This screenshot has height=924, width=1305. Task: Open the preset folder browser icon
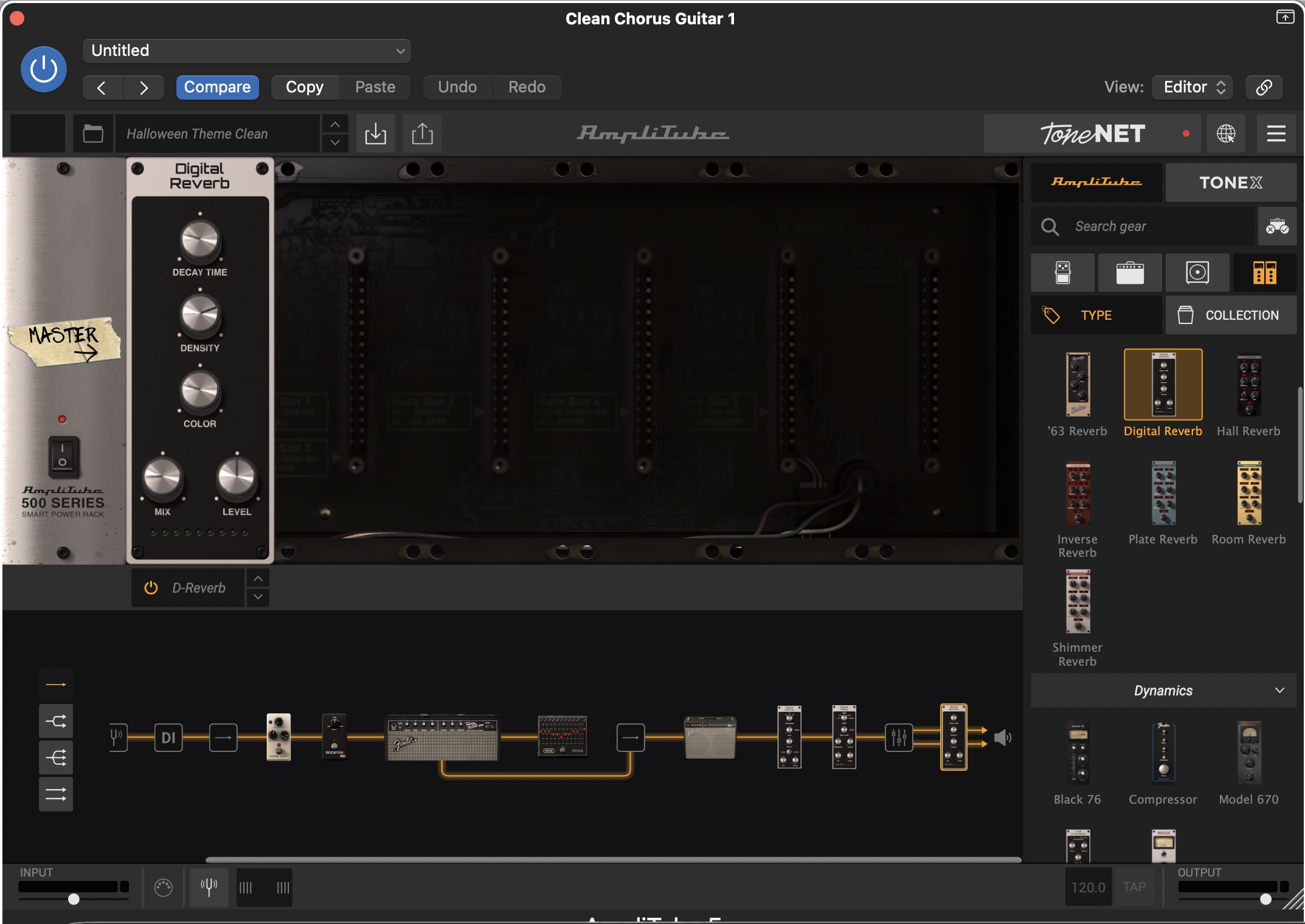click(x=93, y=133)
